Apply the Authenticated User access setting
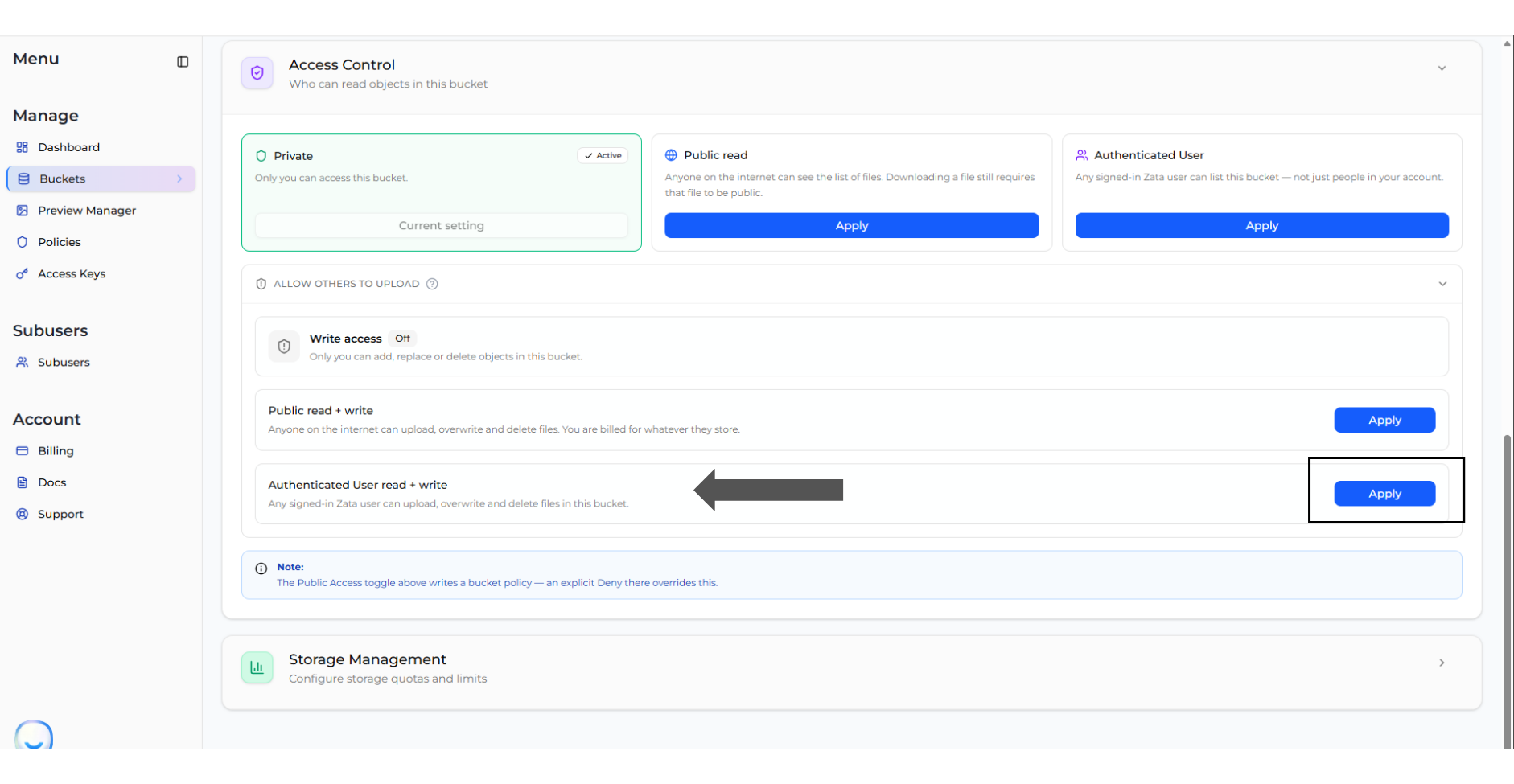Screen dimensions: 1514x784 pos(1261,226)
